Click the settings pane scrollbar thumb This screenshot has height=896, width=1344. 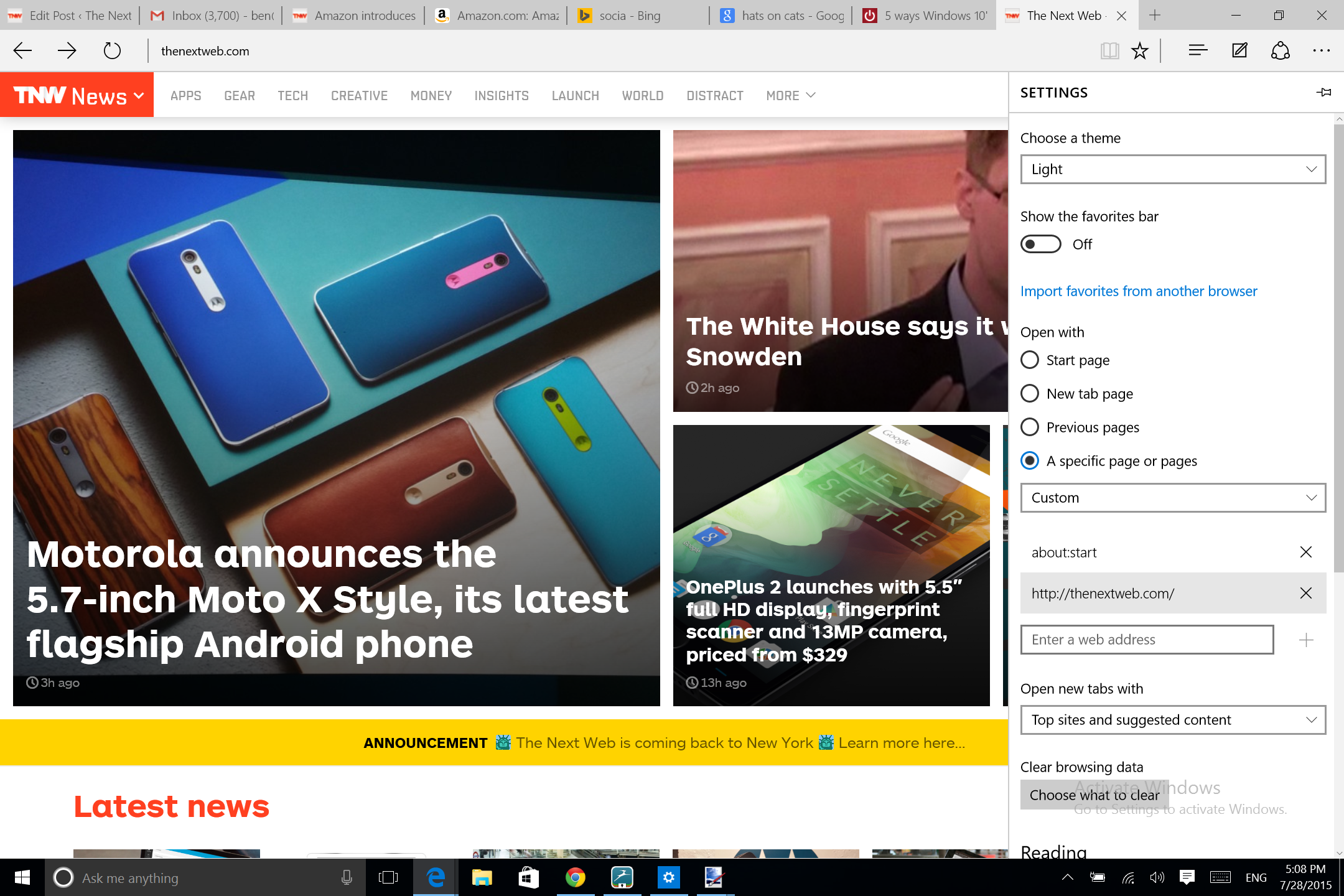point(1338,348)
